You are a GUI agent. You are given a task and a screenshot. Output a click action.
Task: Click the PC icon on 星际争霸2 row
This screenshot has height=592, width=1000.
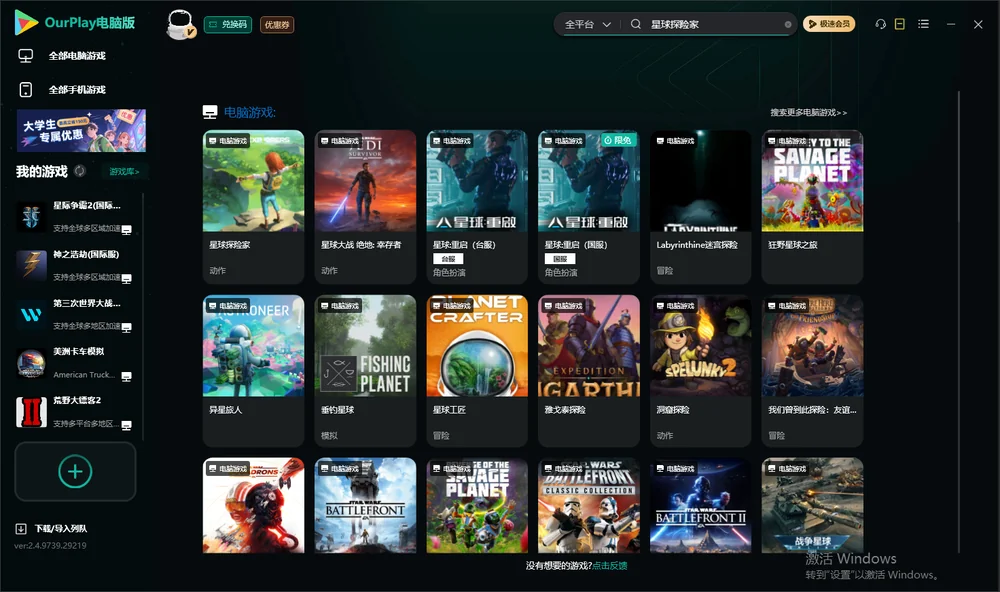(x=126, y=230)
